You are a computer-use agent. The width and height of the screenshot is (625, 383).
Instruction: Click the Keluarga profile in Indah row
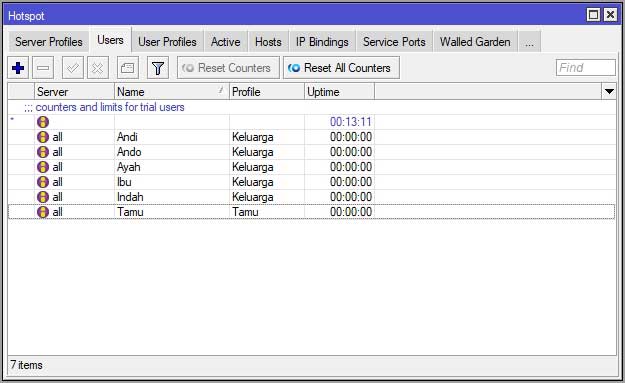coord(253,197)
